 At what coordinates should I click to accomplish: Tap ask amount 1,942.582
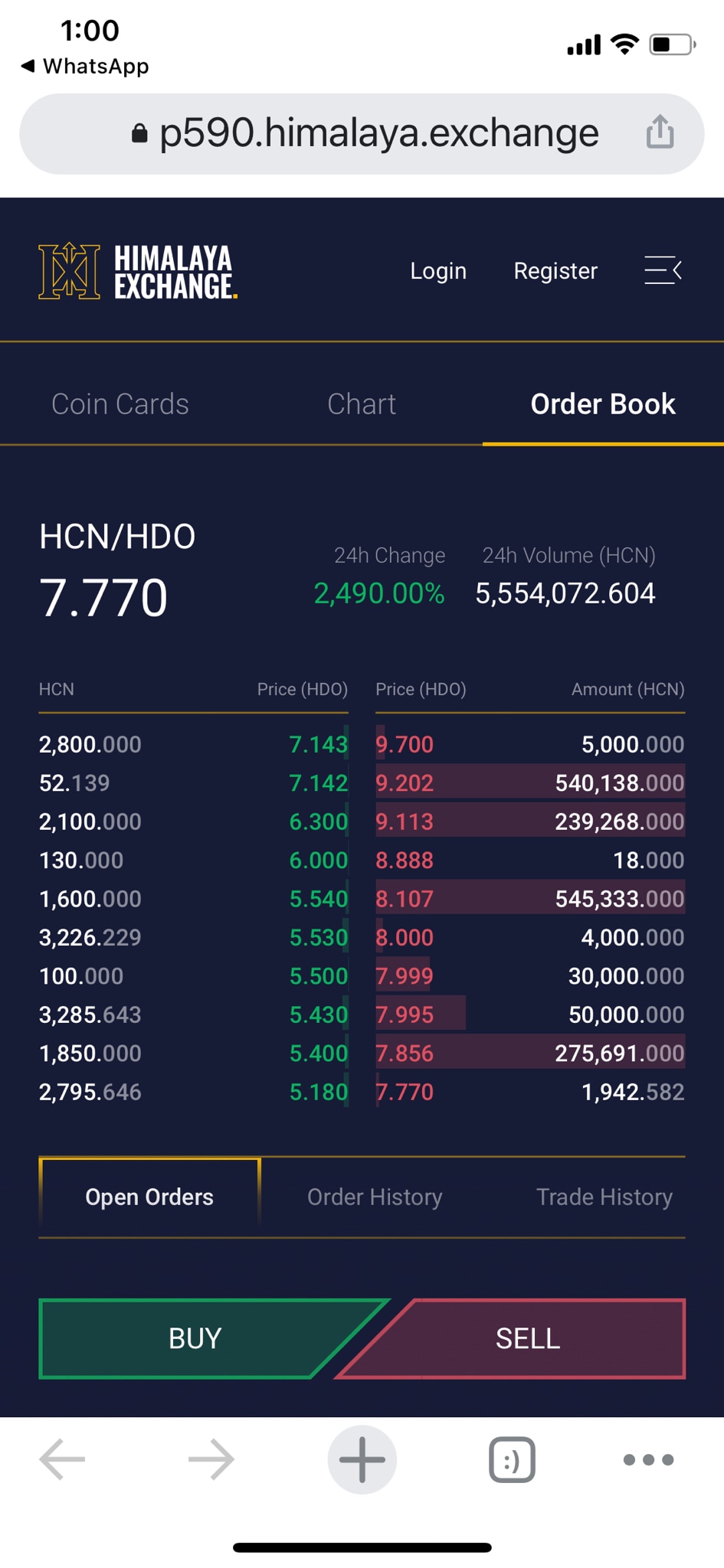pyautogui.click(x=633, y=1092)
